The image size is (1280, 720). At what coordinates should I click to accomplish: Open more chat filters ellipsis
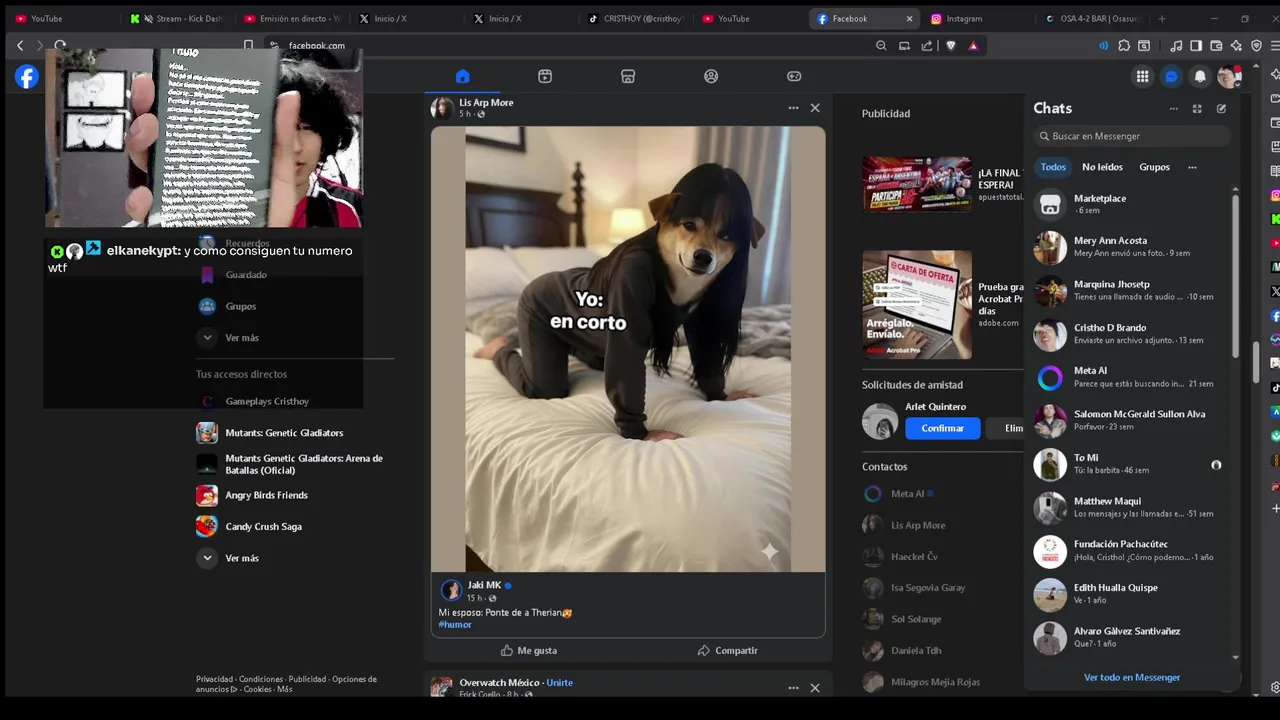(1192, 167)
